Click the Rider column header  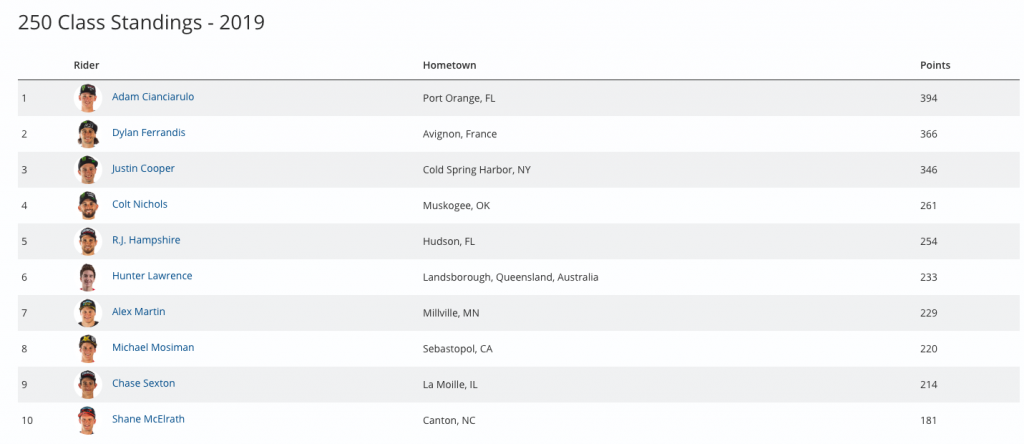[87, 65]
